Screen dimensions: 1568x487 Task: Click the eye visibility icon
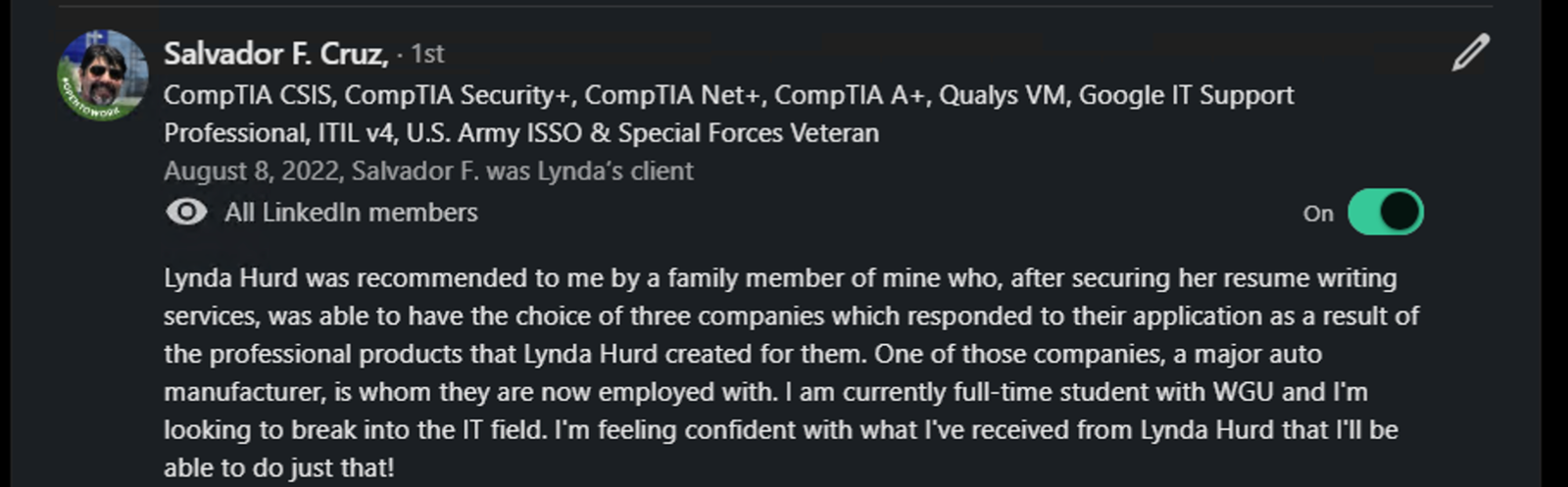(x=186, y=212)
